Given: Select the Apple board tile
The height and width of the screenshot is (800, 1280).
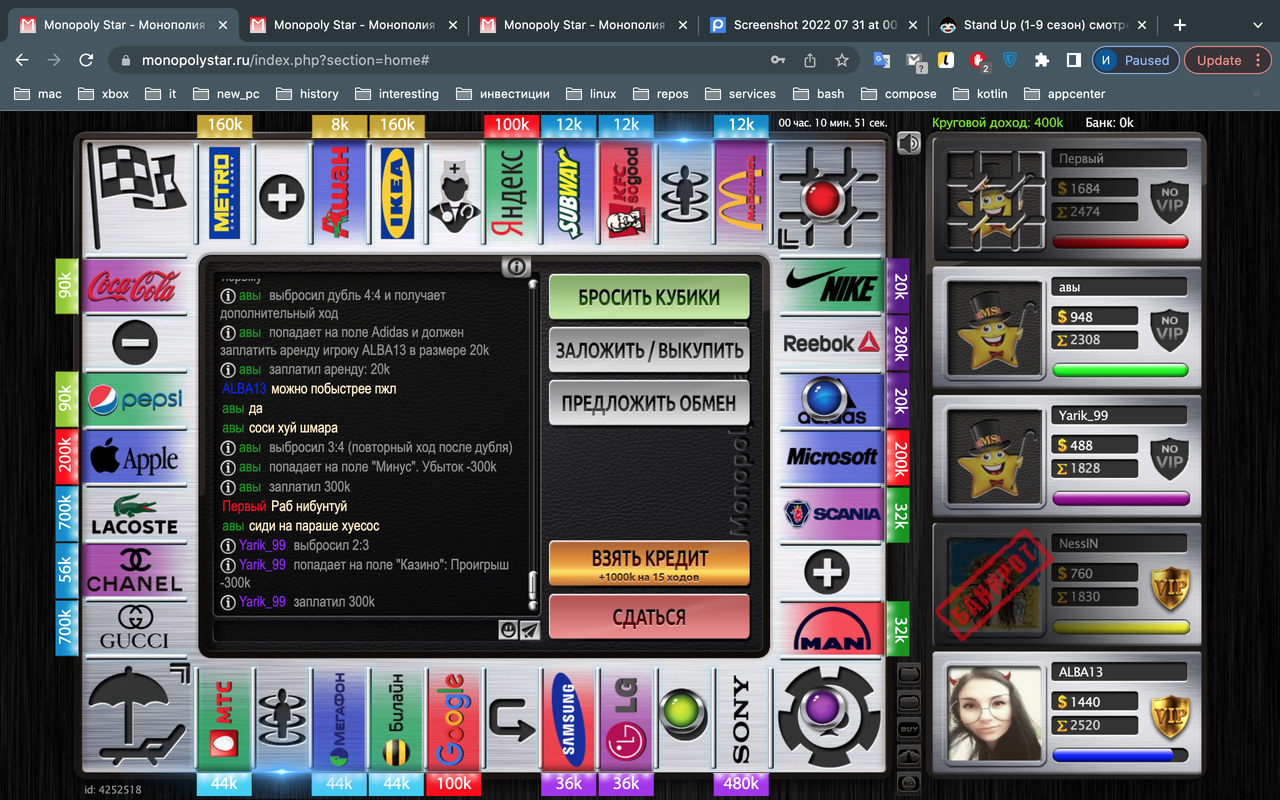Looking at the screenshot, I should 134,457.
